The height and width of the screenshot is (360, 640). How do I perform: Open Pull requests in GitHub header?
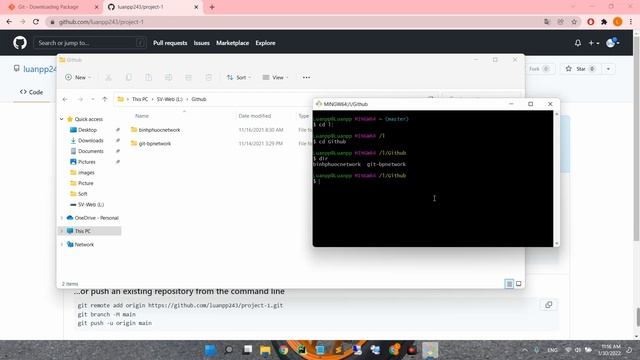point(170,43)
